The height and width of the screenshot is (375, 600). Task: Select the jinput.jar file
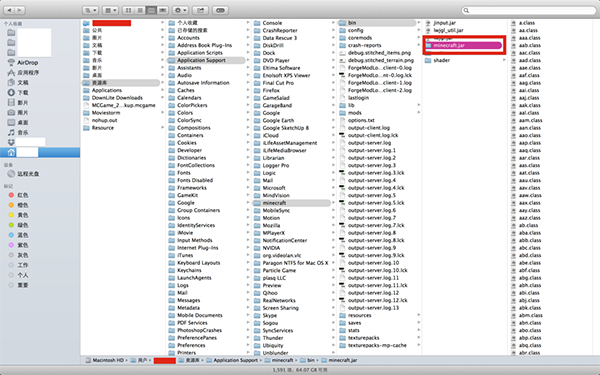[444, 23]
